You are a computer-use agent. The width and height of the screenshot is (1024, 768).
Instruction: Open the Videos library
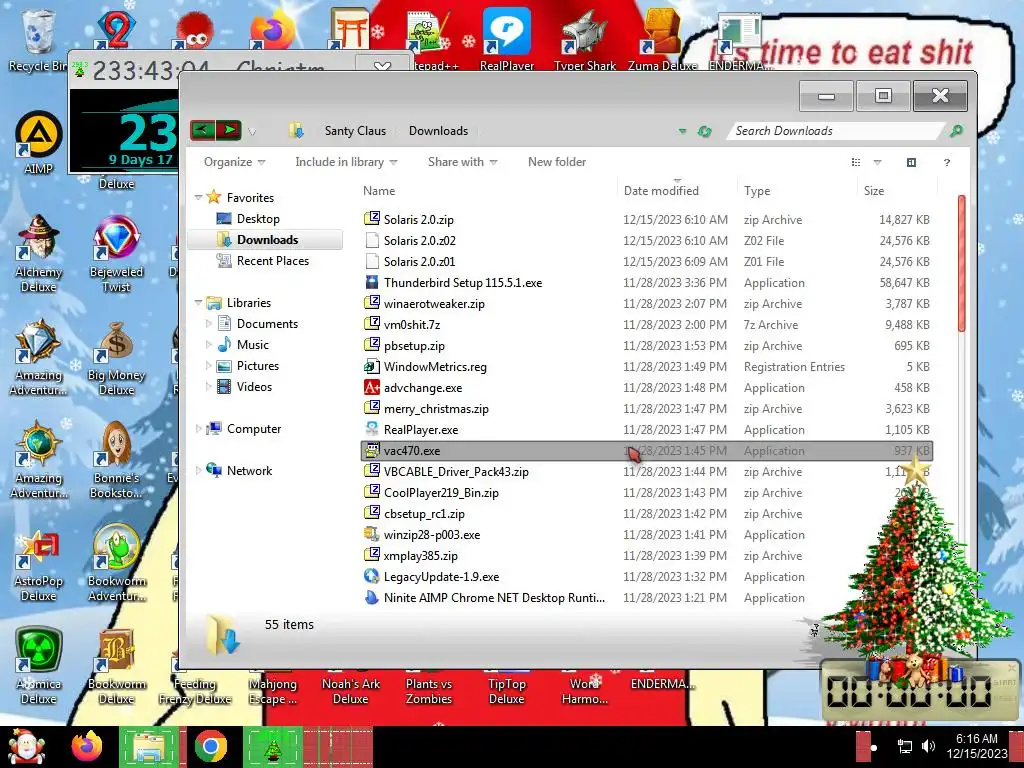pos(254,387)
